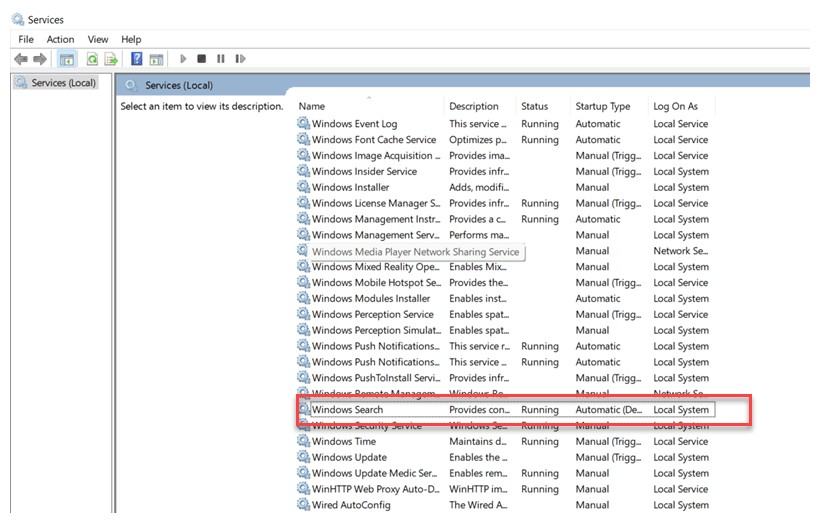Select the Windows Update service
Viewport: 820px width, 523px height.
[x=505, y=458]
